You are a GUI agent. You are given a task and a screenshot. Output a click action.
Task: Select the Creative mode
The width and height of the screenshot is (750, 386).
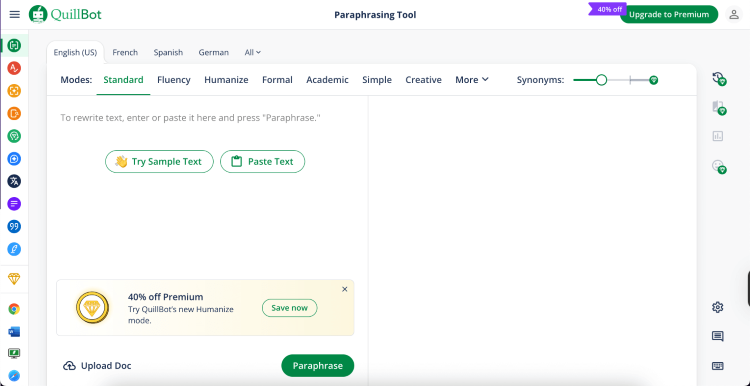[x=423, y=80]
